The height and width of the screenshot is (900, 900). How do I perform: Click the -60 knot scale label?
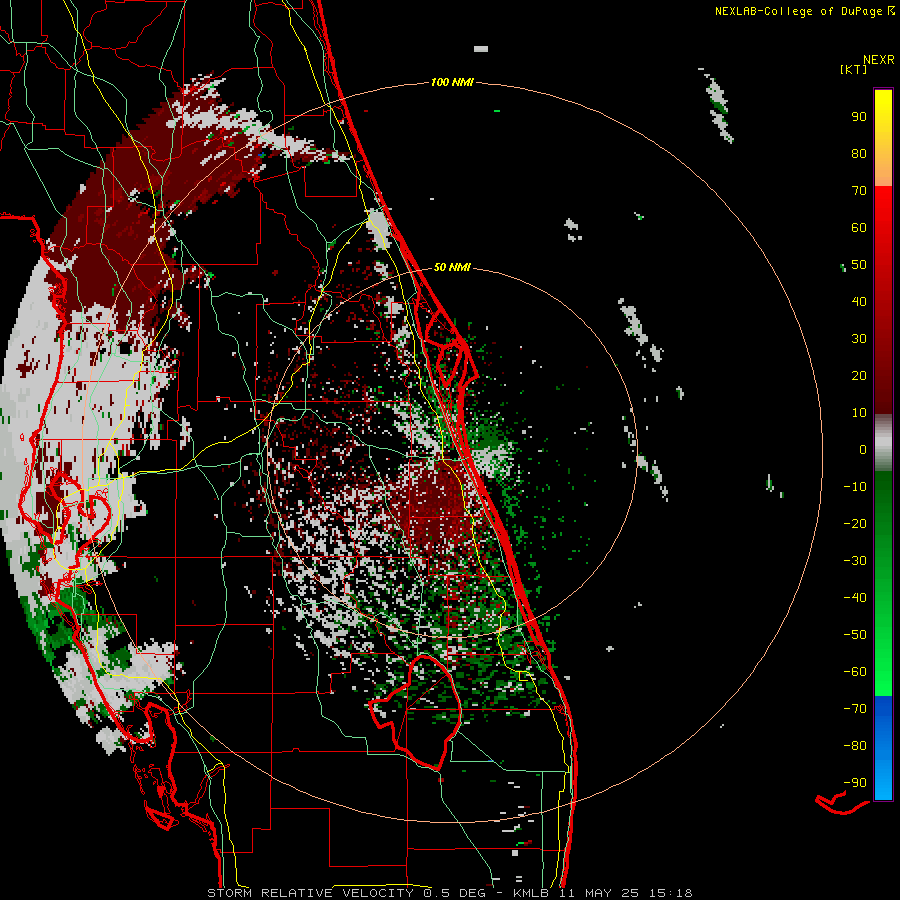(x=855, y=672)
